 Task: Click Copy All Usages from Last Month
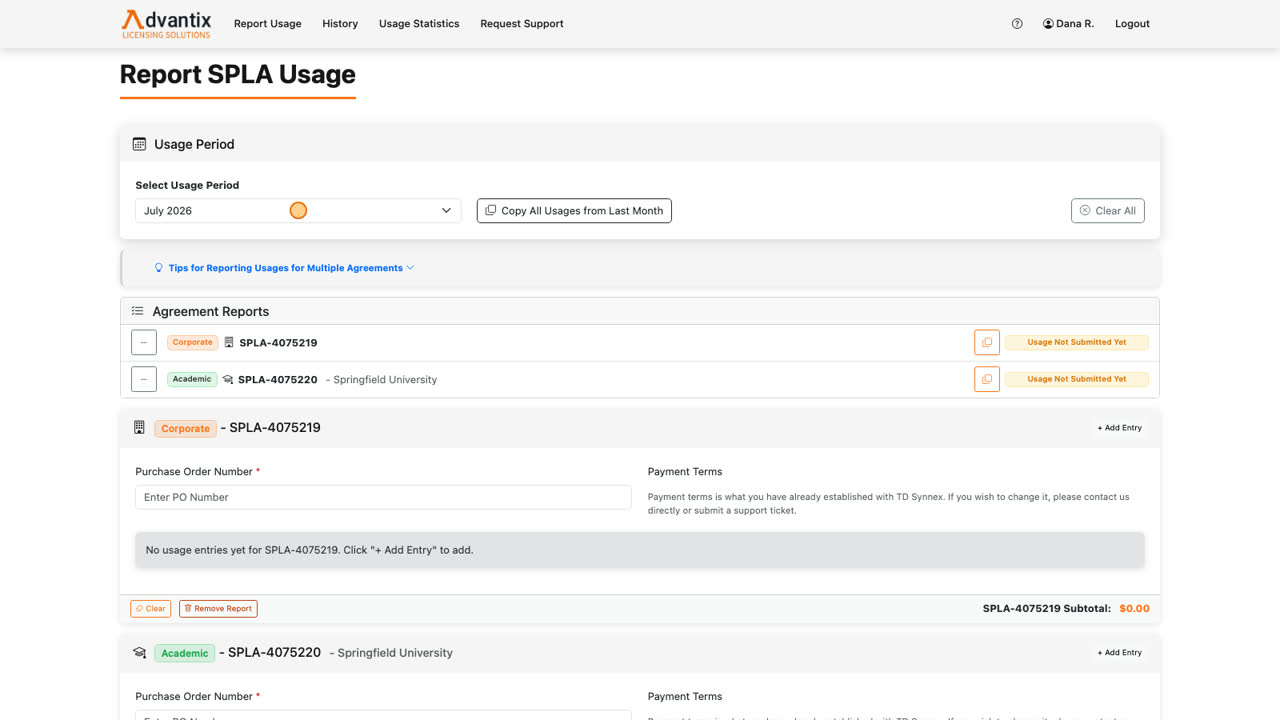(x=574, y=211)
